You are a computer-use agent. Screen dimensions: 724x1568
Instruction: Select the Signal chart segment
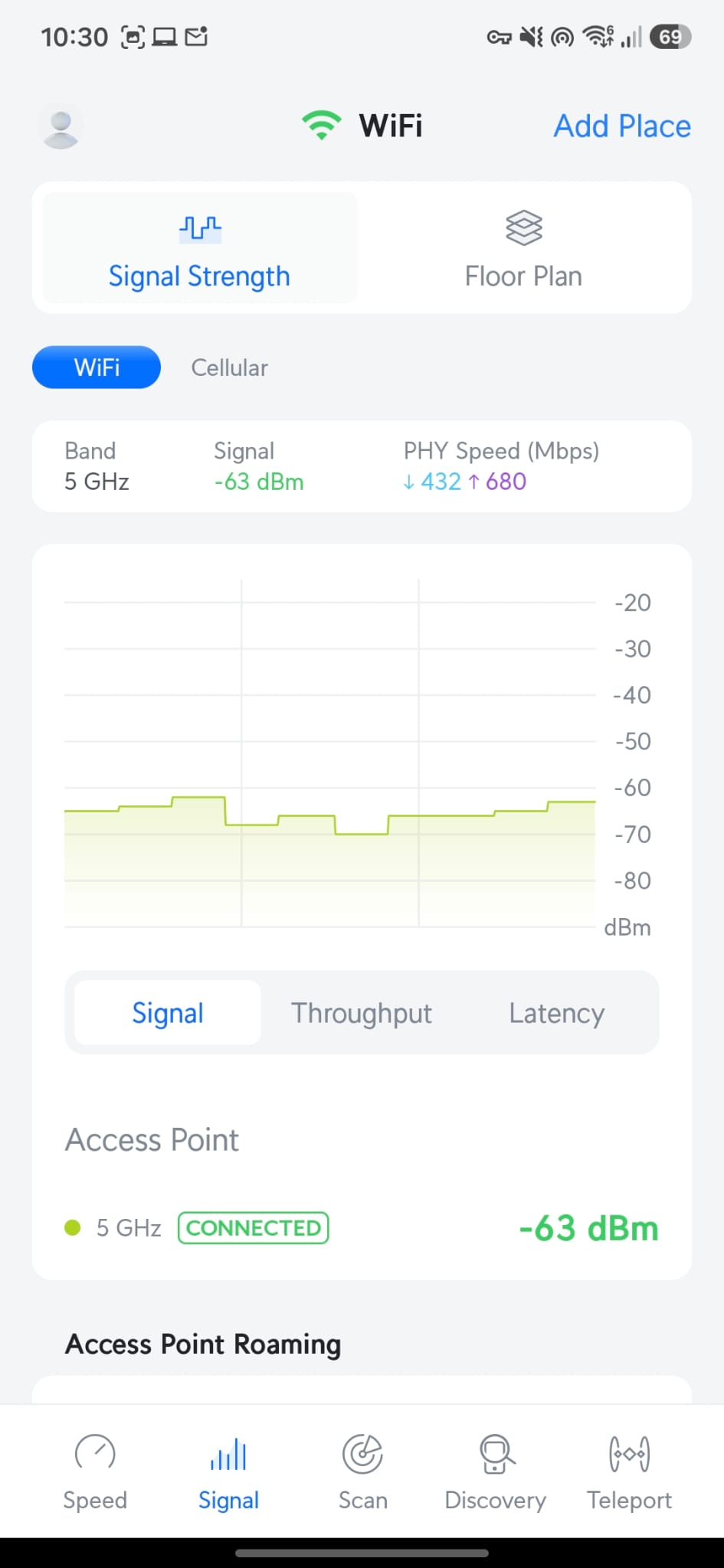tap(168, 1013)
